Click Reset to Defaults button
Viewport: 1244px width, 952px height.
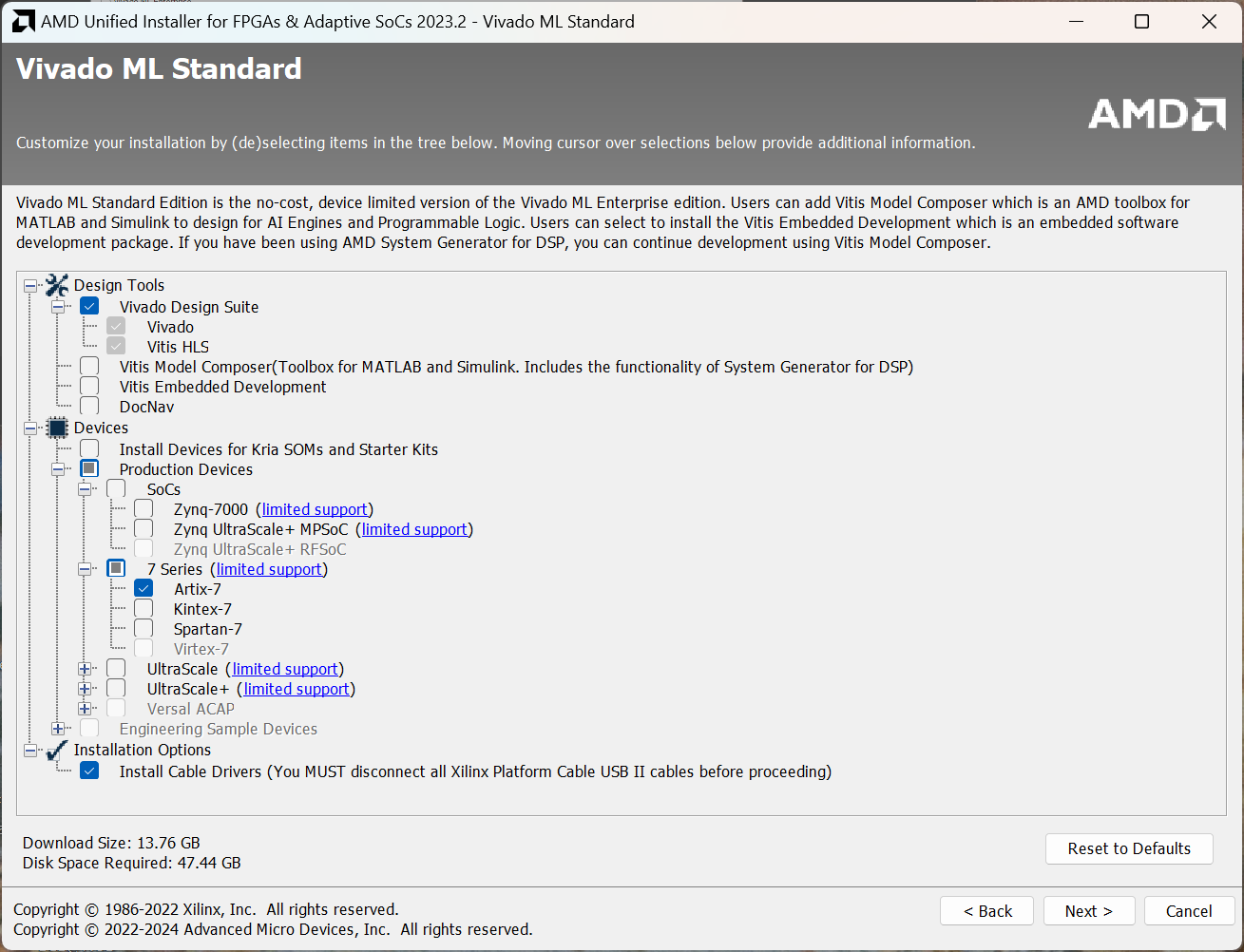pyautogui.click(x=1128, y=848)
